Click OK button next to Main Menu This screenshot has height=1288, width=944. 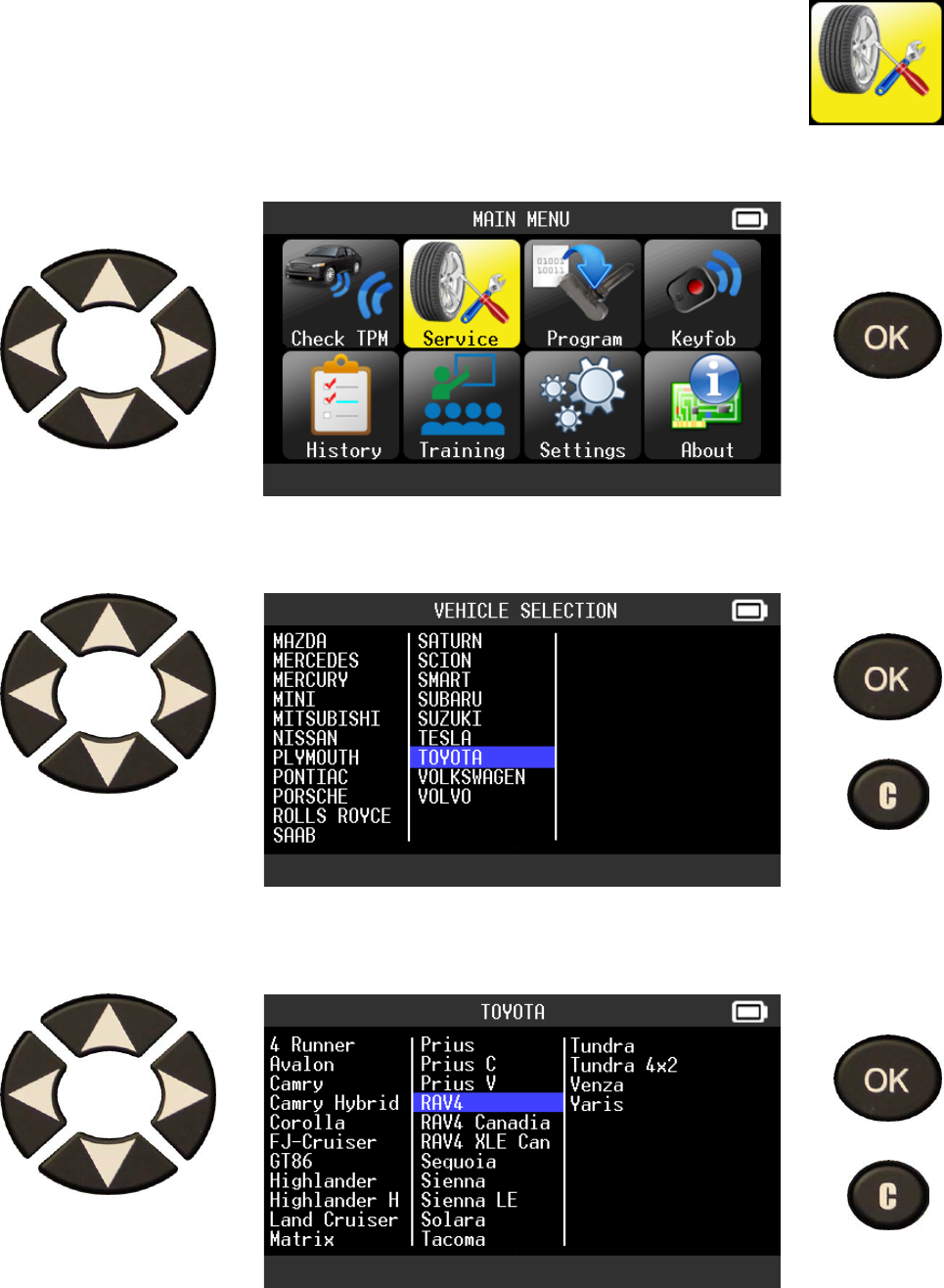pos(887,336)
